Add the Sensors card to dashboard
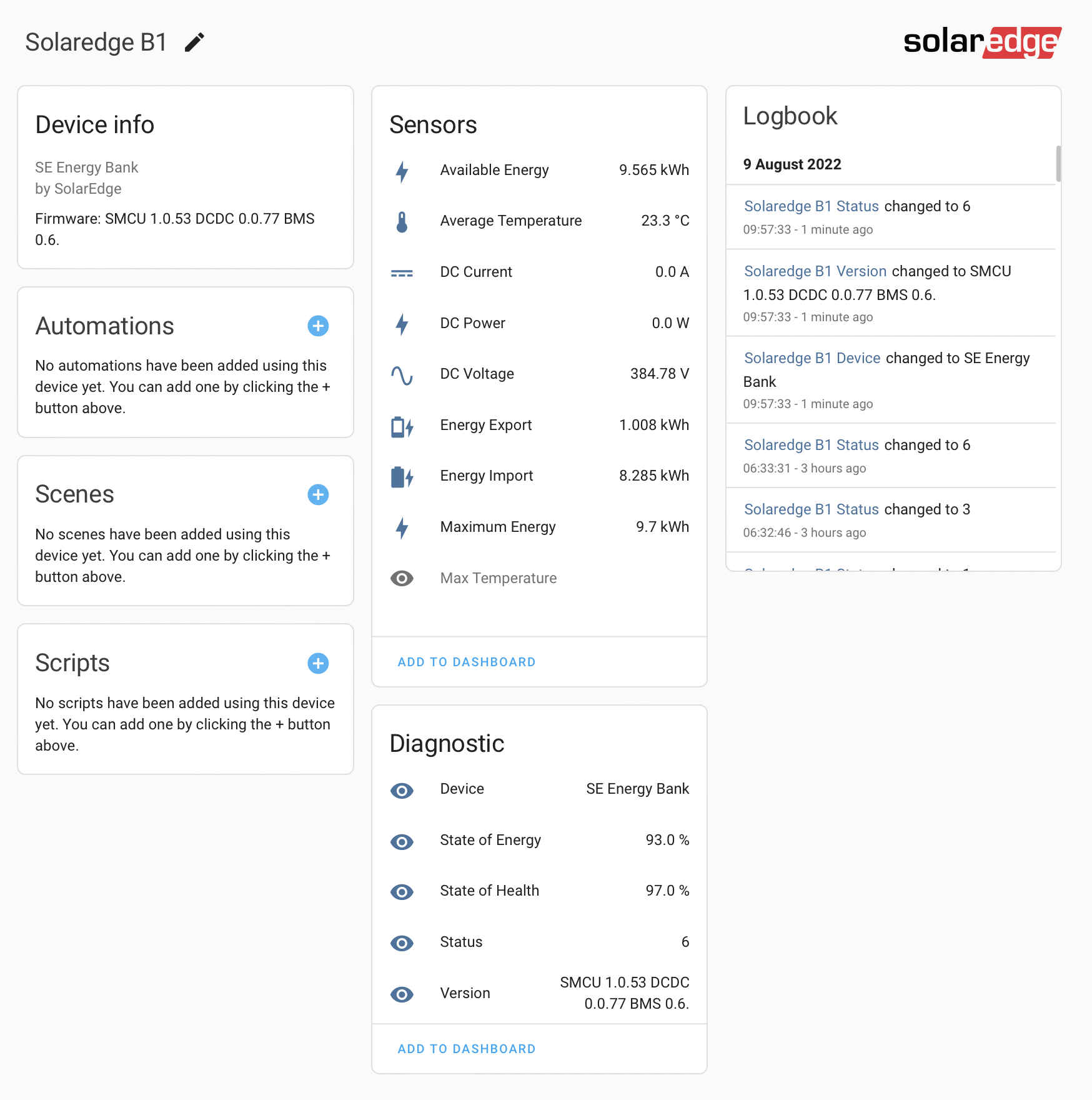Viewport: 1092px width, 1100px height. click(465, 661)
